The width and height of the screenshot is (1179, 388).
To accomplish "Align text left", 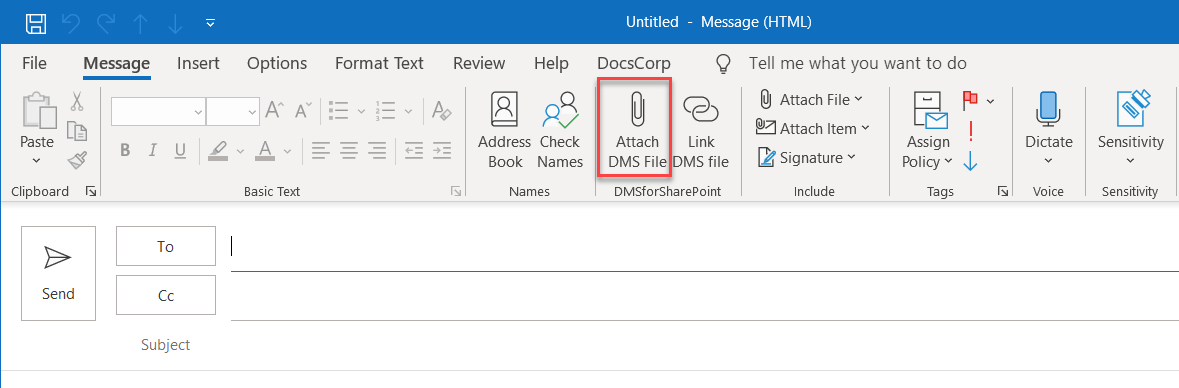I will point(321,150).
